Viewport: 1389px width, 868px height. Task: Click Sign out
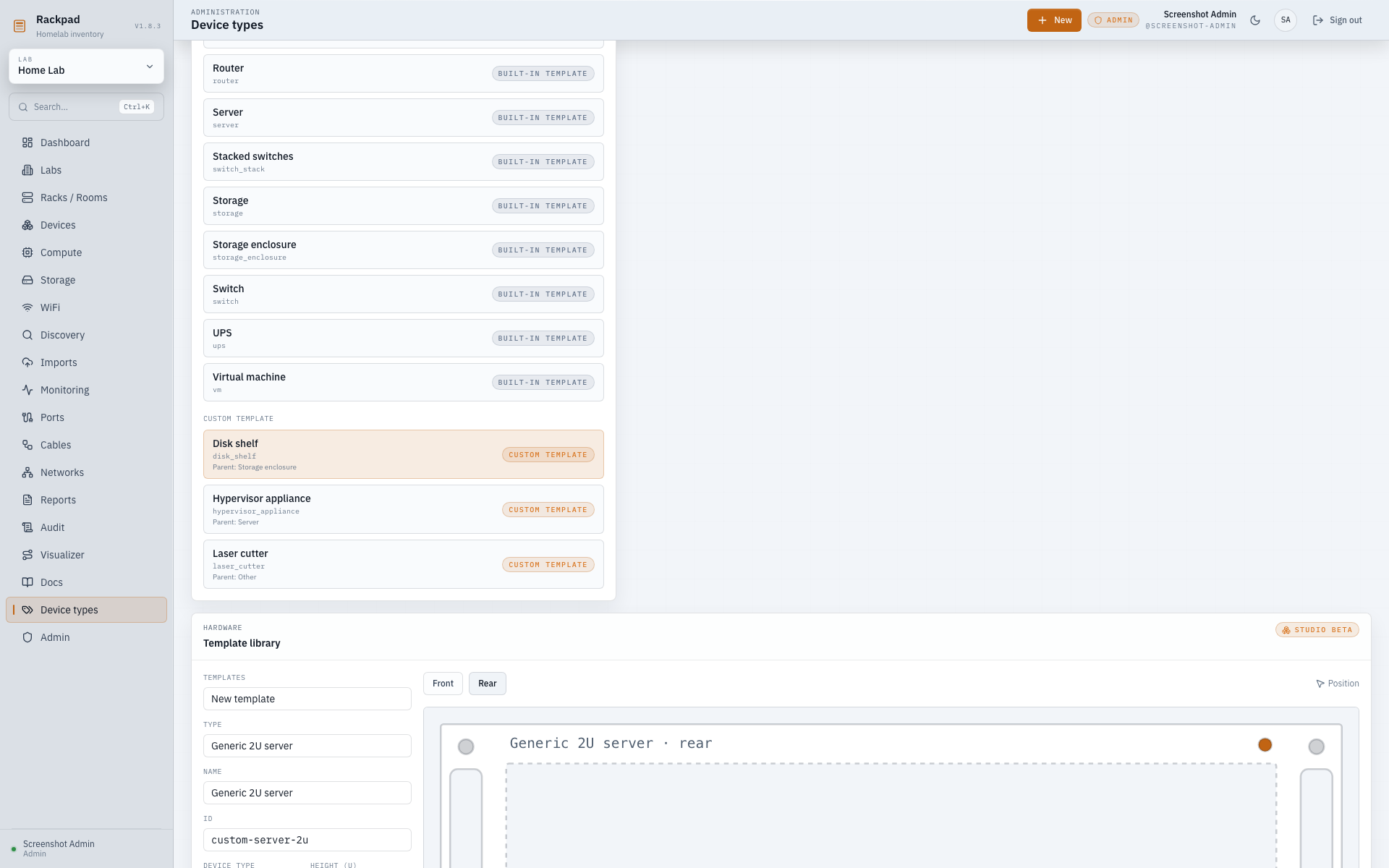pos(1337,20)
